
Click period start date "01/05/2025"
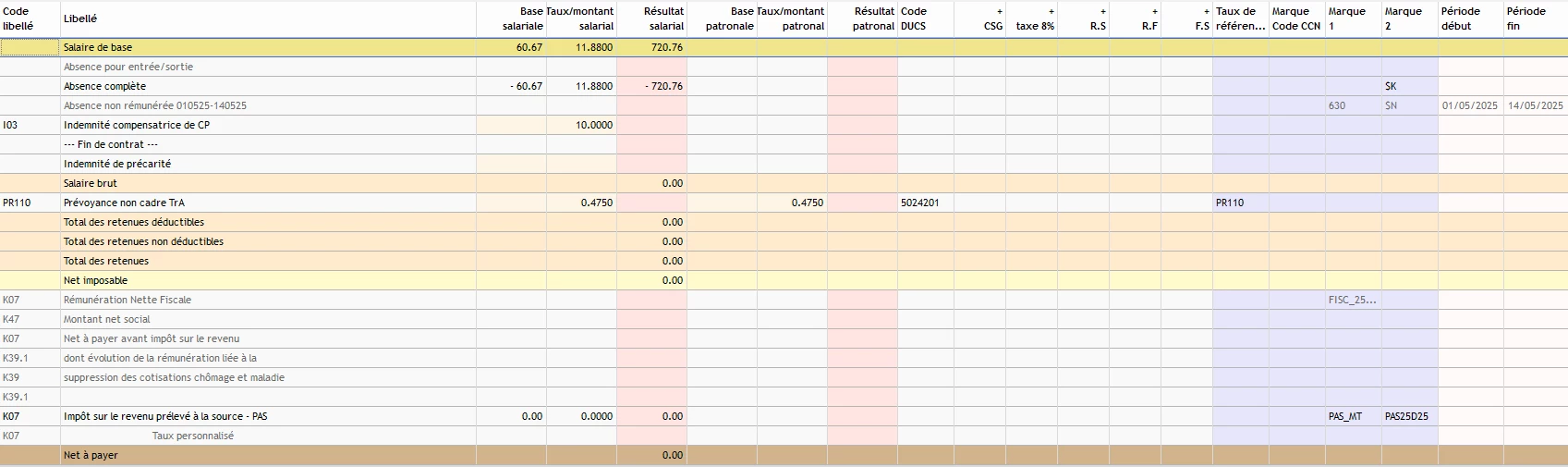pos(1469,105)
